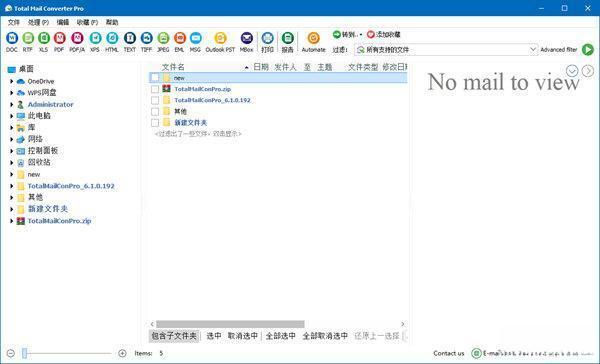Choose the JPEG export icon
The image size is (600, 364).
tap(163, 38)
